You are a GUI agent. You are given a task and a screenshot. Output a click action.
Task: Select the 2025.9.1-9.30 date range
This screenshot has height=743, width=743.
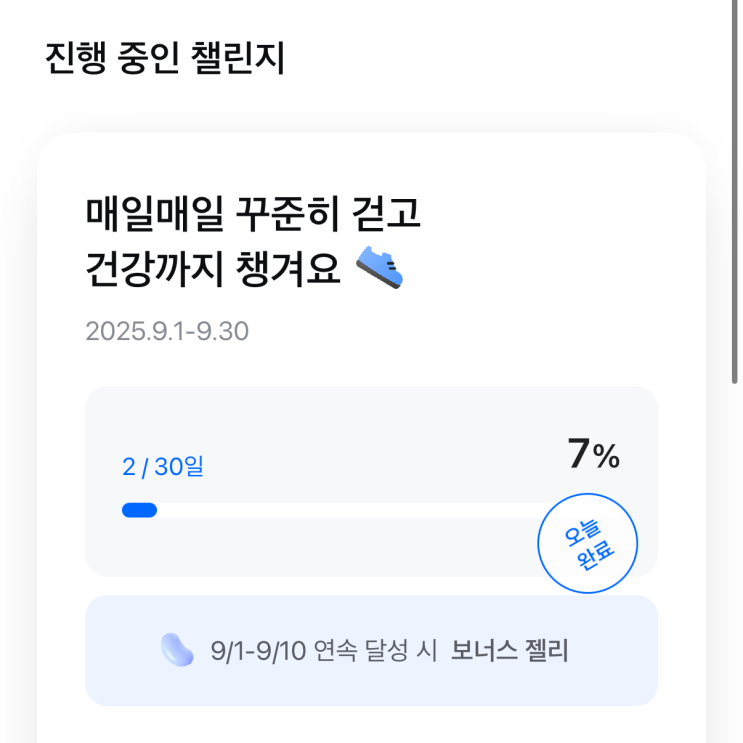tap(167, 331)
